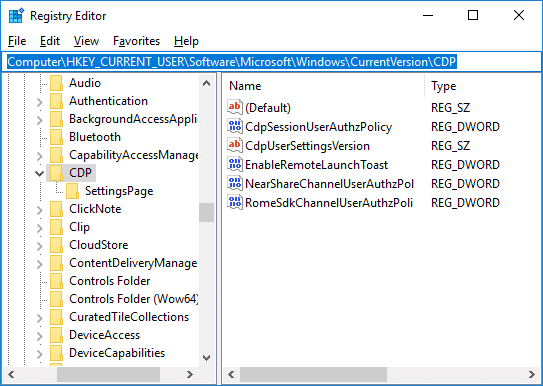Screen dimensions: 543x386
Task: Click the NearShareChannelUserAuthzPol DWORD icon
Action: pos(234,183)
